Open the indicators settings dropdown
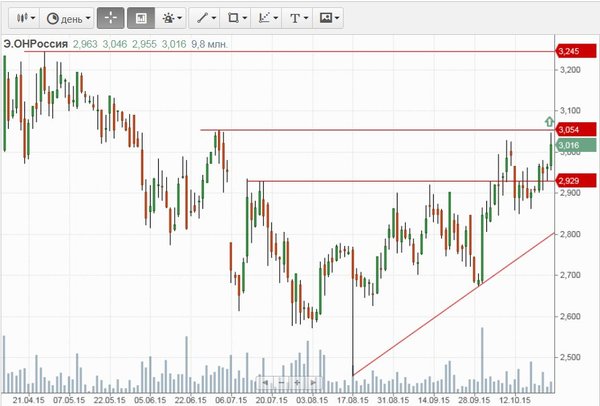600x406 pixels. [x=172, y=18]
